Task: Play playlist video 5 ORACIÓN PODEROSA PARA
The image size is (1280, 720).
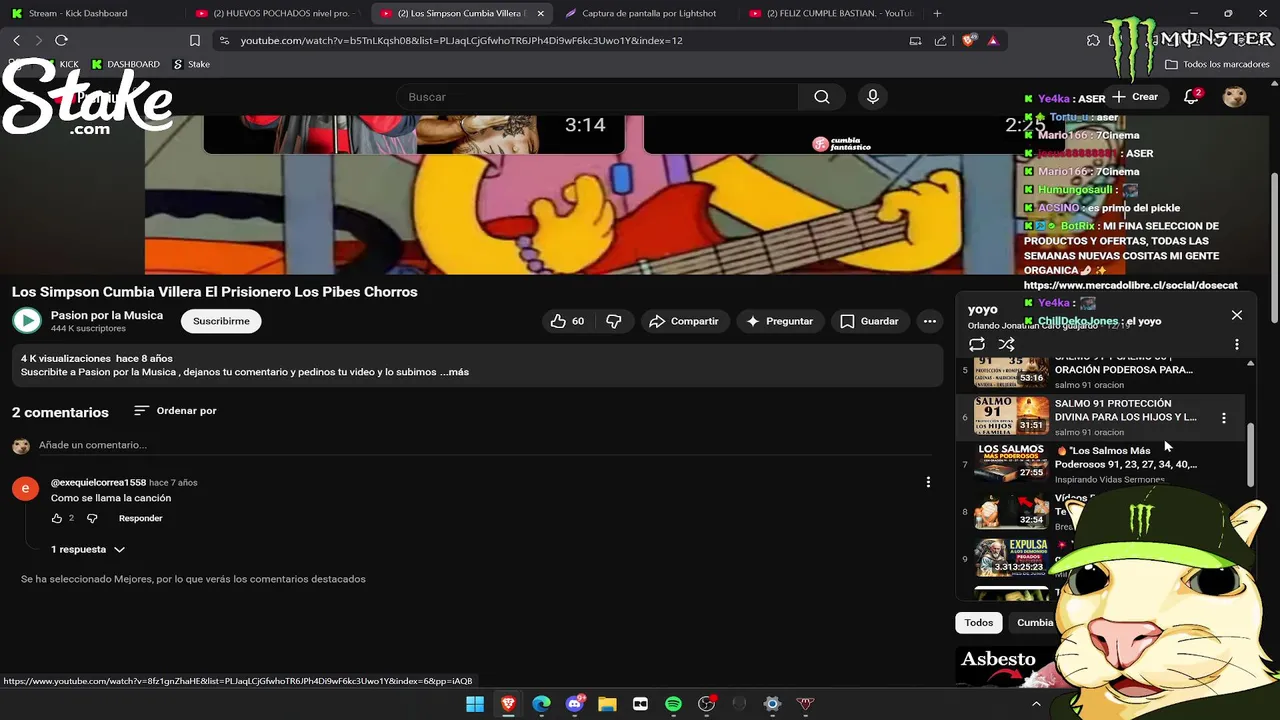Action: (1102, 370)
